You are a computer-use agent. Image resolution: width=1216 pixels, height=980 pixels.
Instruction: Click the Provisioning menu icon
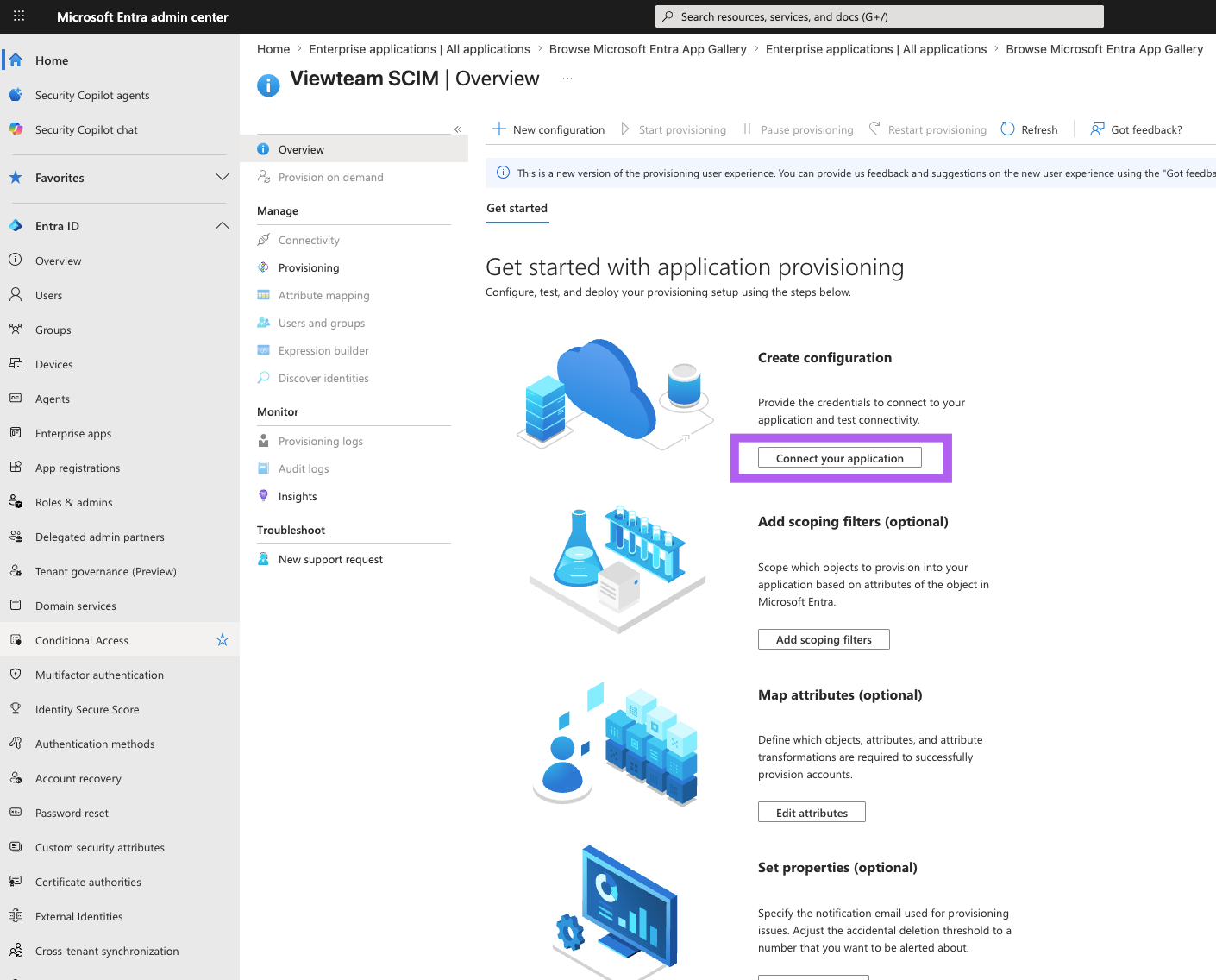(264, 267)
